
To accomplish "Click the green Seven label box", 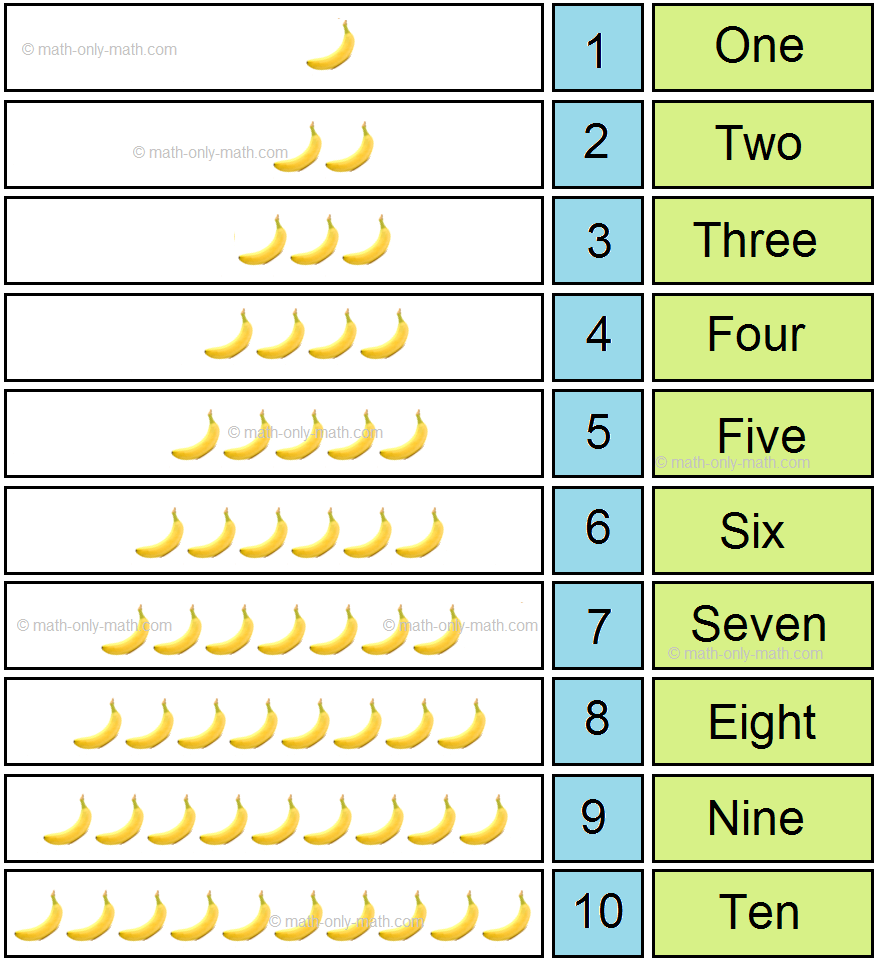I will click(x=762, y=625).
